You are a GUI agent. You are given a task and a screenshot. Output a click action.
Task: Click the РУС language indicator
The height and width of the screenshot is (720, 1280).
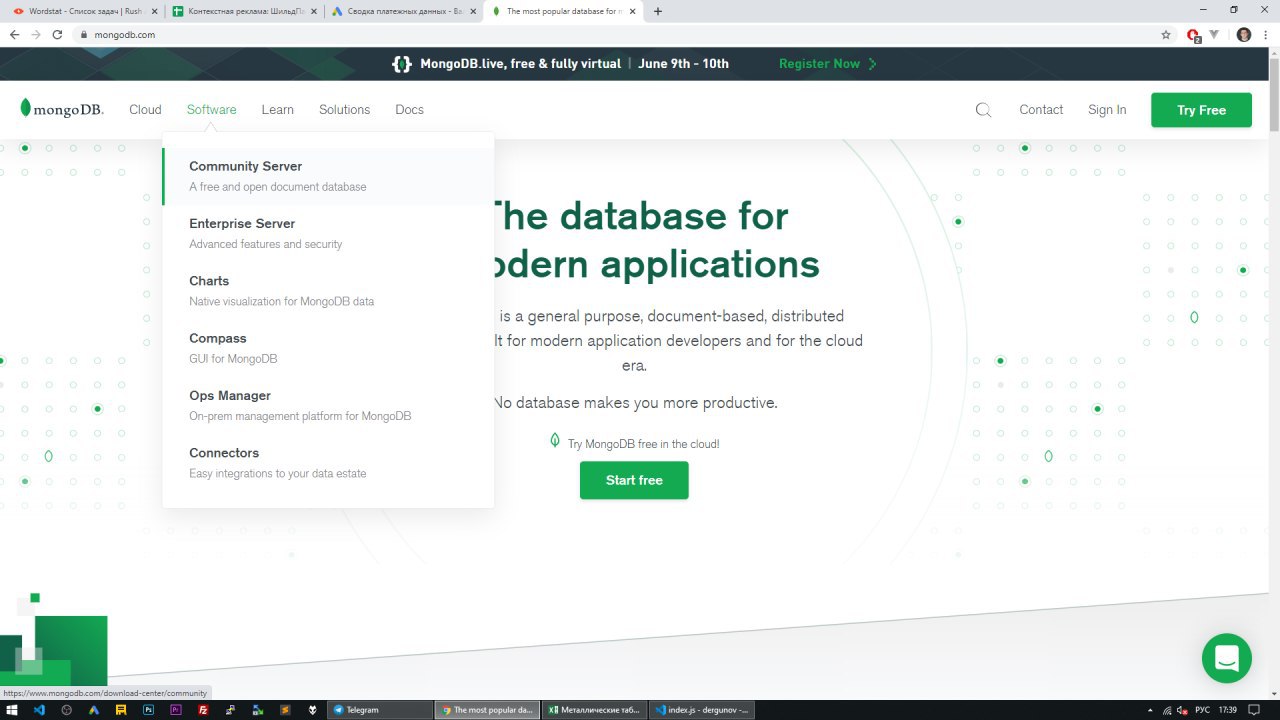point(1203,710)
